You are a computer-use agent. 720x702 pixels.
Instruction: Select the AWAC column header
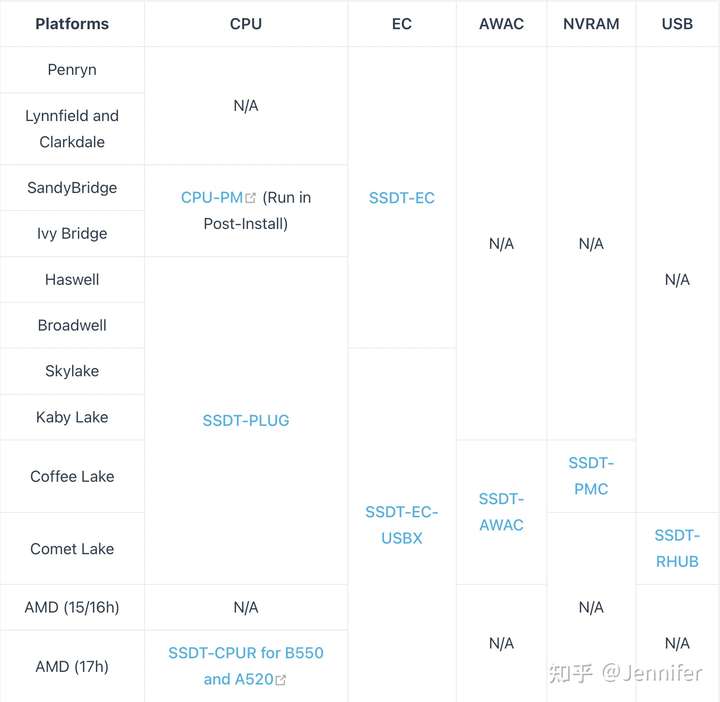point(501,23)
